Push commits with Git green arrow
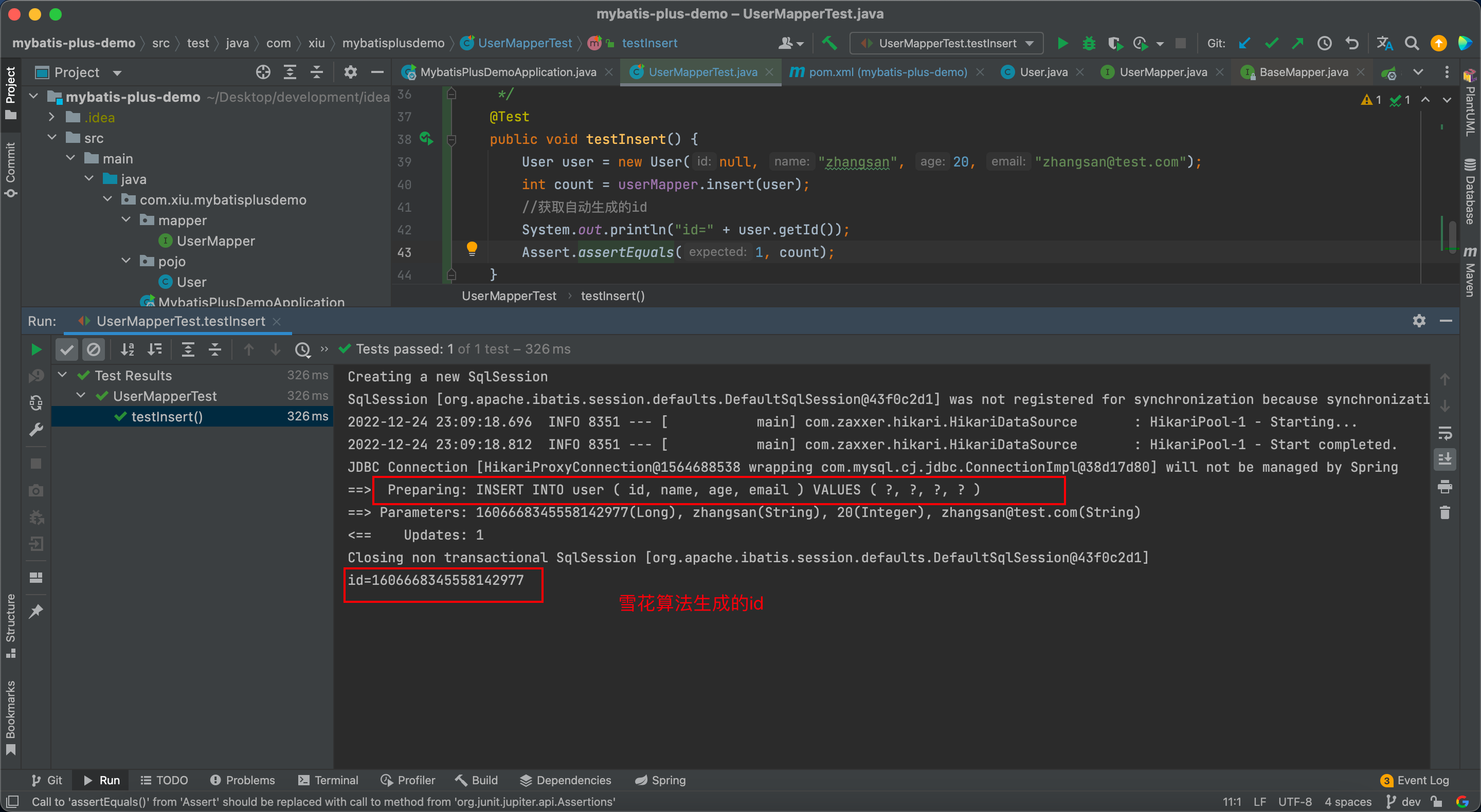 (x=1297, y=43)
